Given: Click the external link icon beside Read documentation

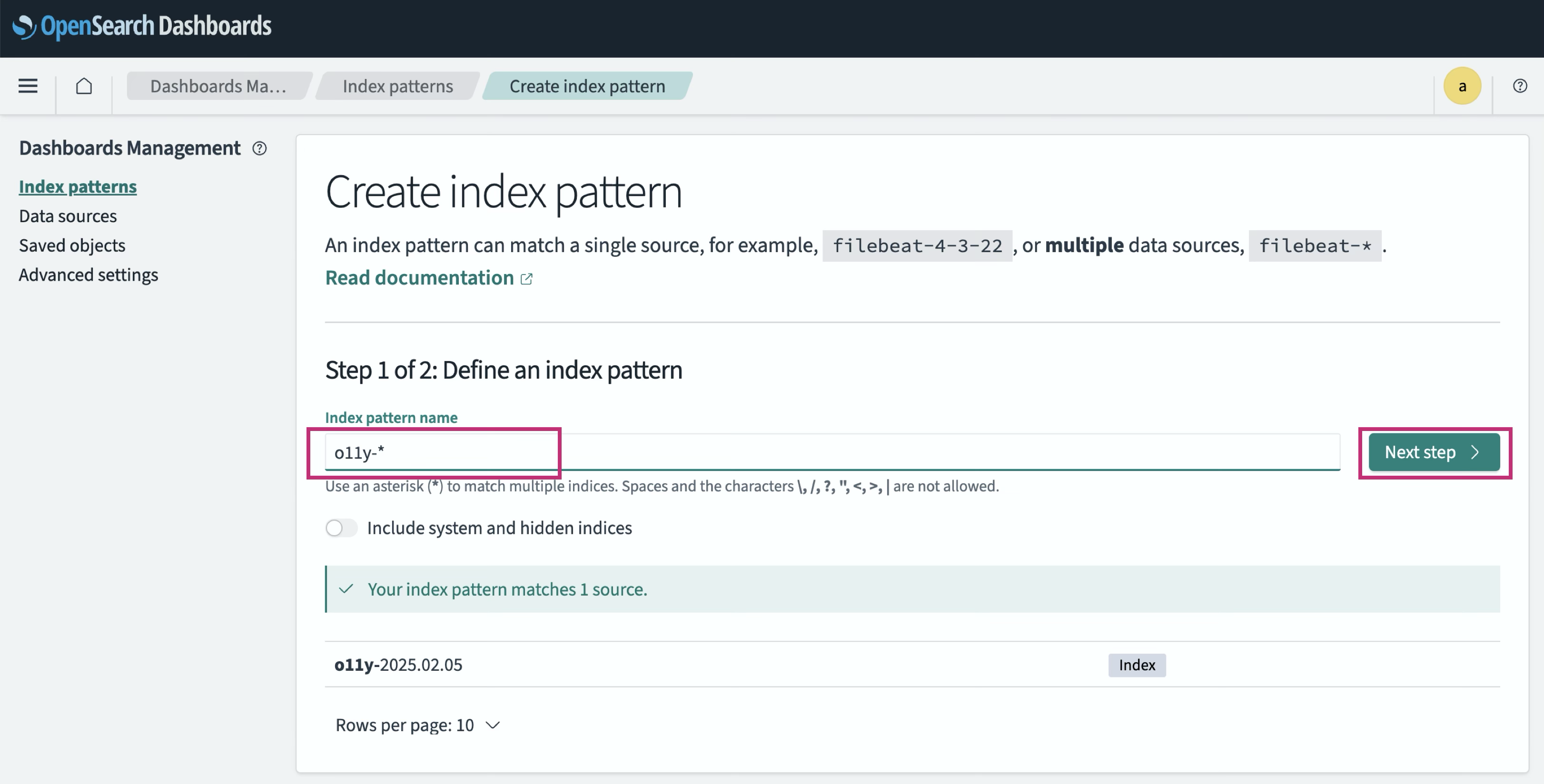Looking at the screenshot, I should coord(526,279).
